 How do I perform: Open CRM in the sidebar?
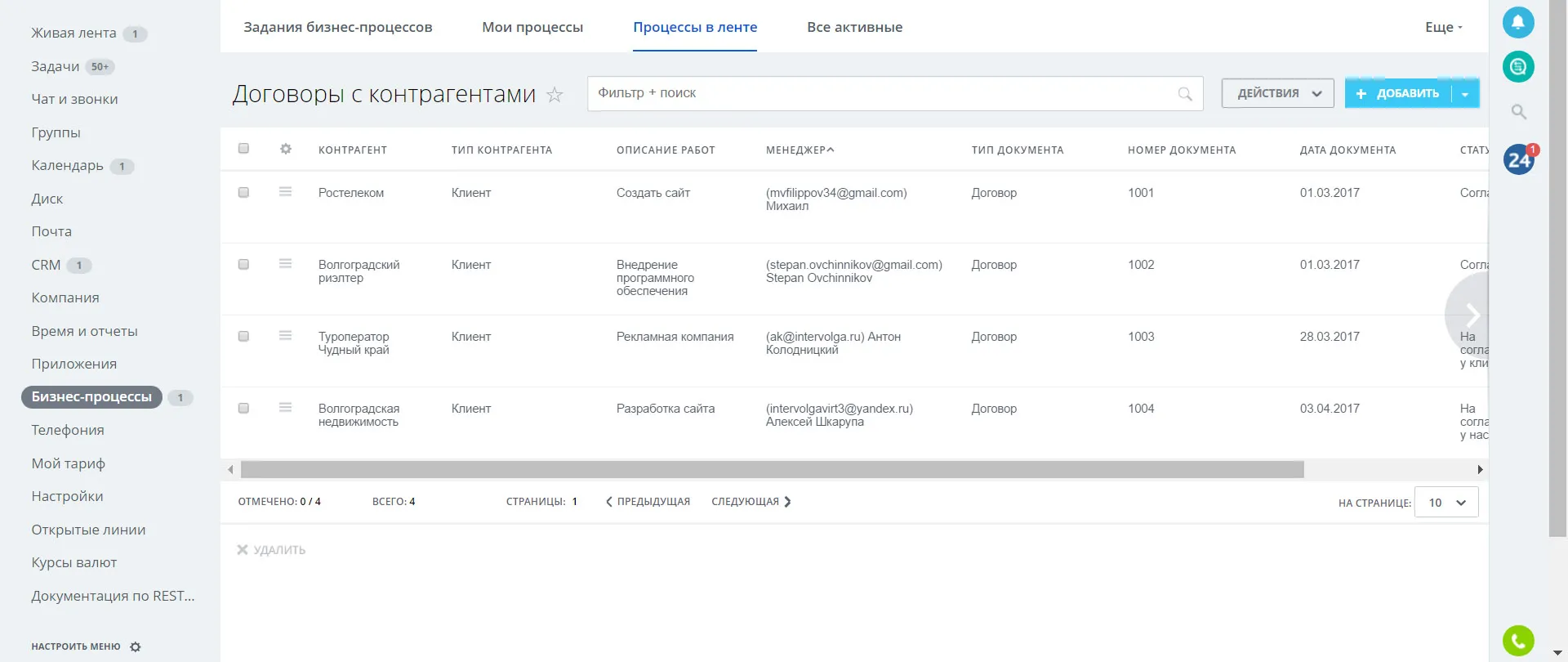click(46, 265)
